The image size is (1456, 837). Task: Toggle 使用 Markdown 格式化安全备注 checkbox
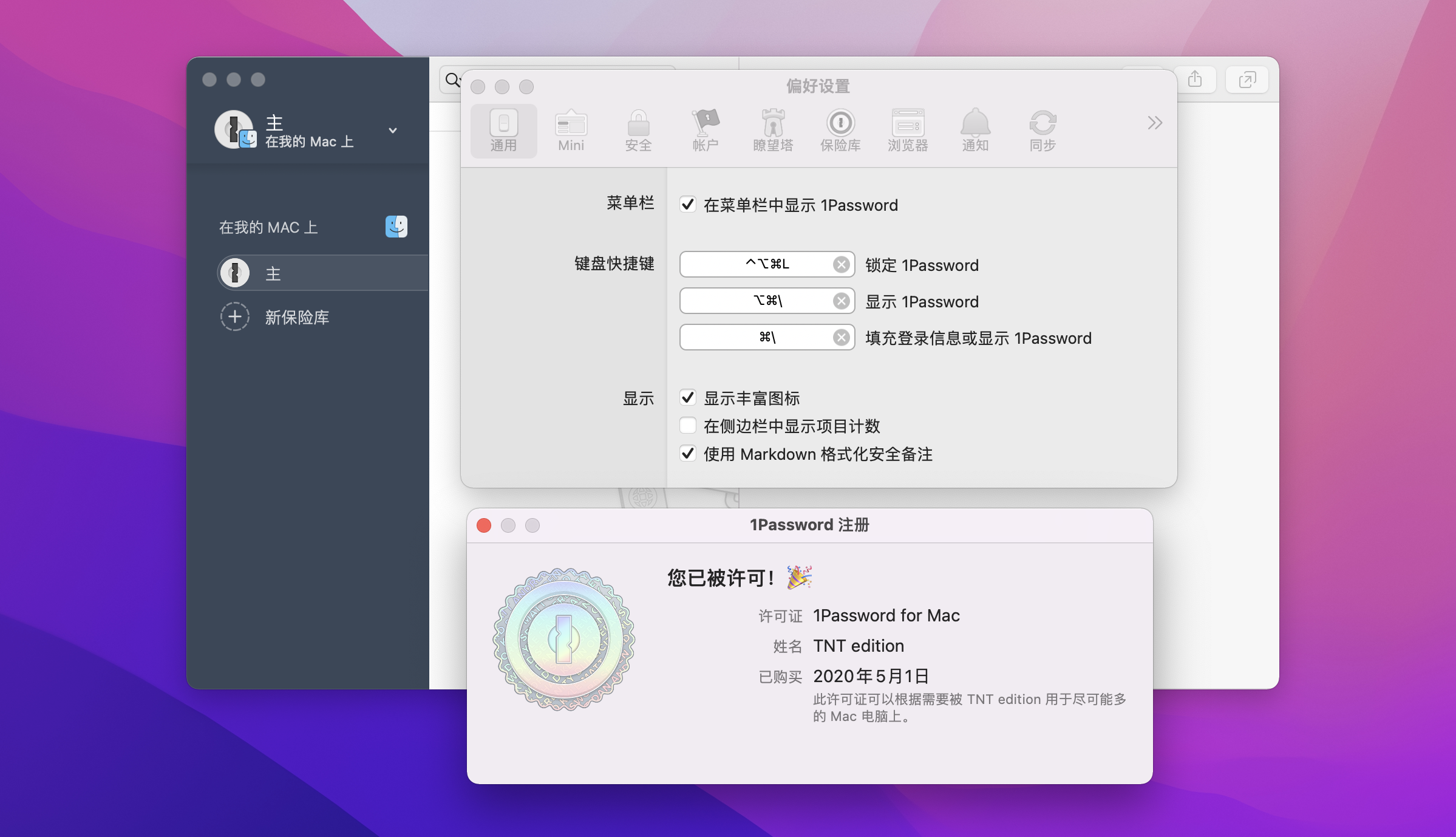point(687,454)
